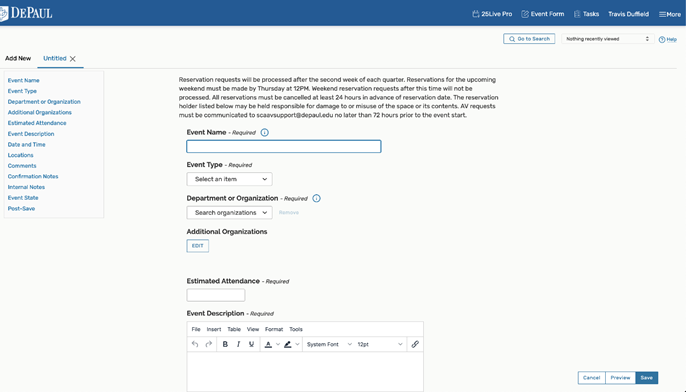This screenshot has height=392, width=687.
Task: Toggle italic formatting
Action: [x=238, y=344]
